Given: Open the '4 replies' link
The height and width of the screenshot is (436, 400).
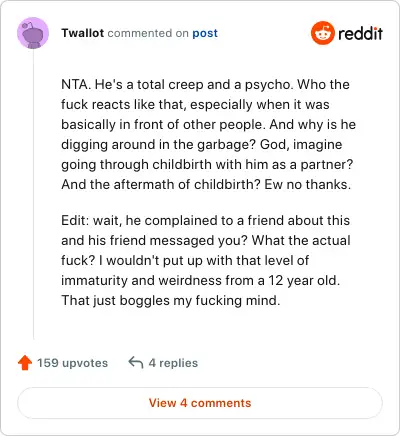Looking at the screenshot, I should [173, 363].
